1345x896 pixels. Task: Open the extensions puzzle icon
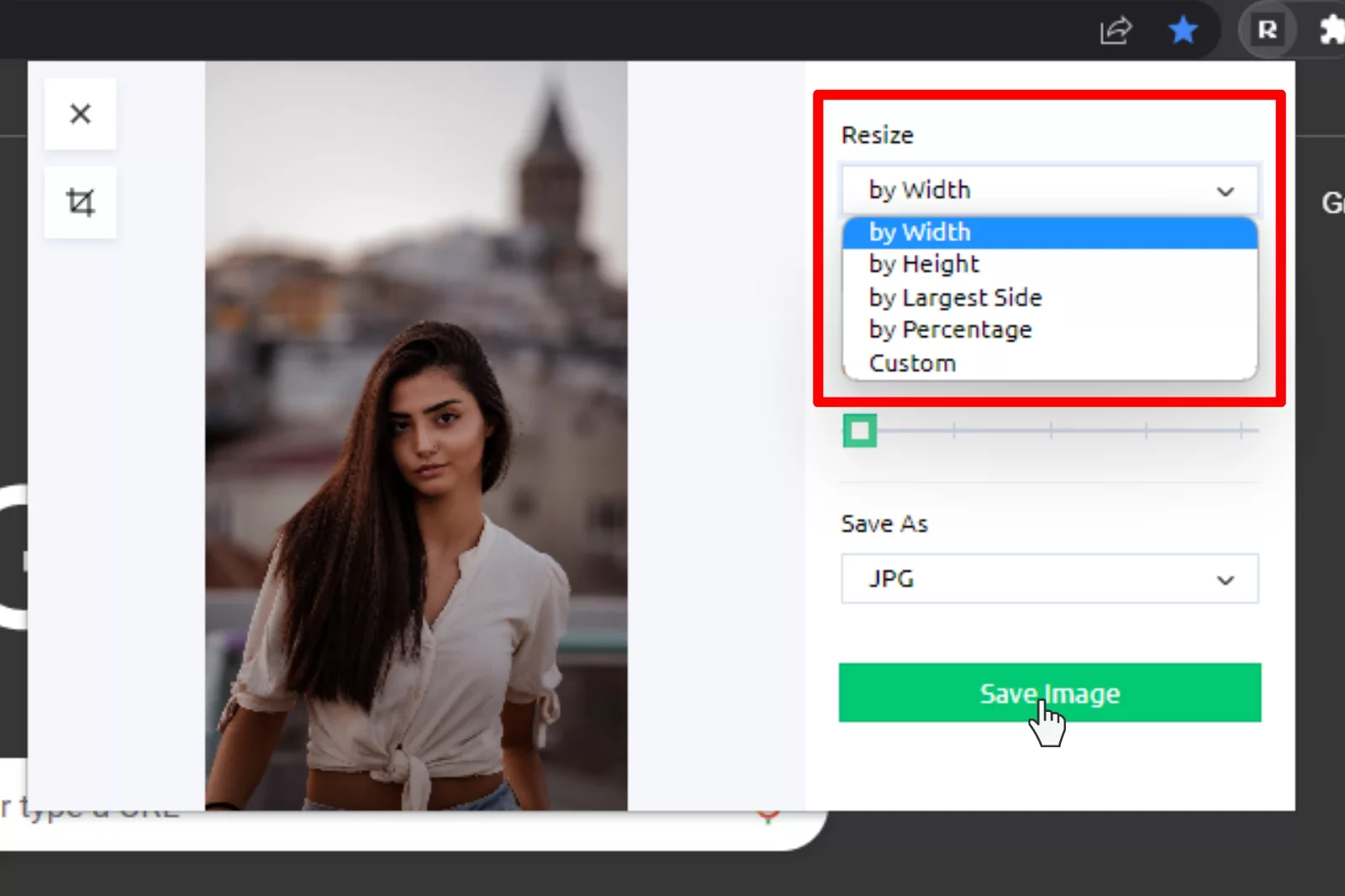[1332, 31]
